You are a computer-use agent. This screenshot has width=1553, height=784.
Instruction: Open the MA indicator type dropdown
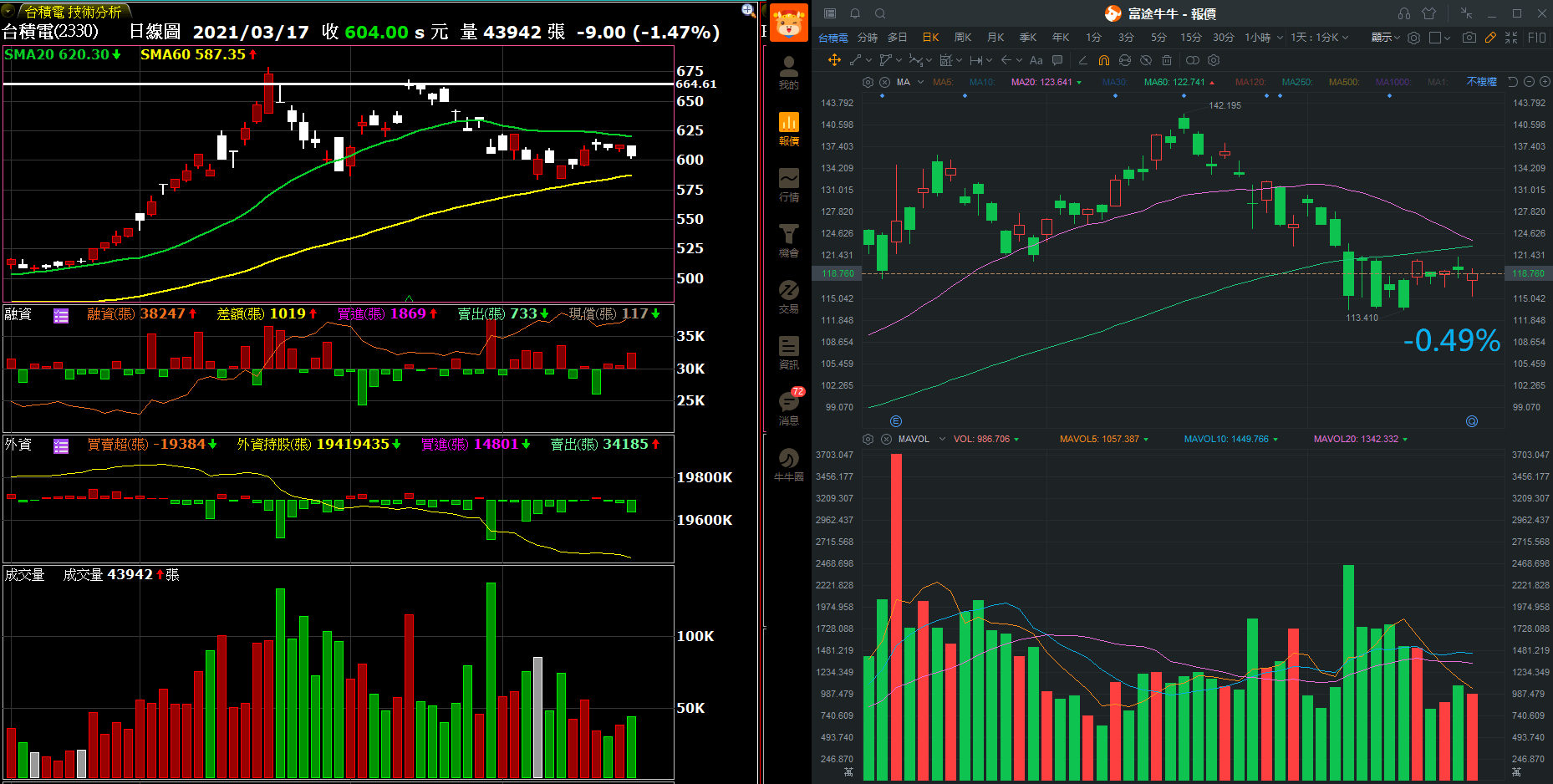point(920,82)
